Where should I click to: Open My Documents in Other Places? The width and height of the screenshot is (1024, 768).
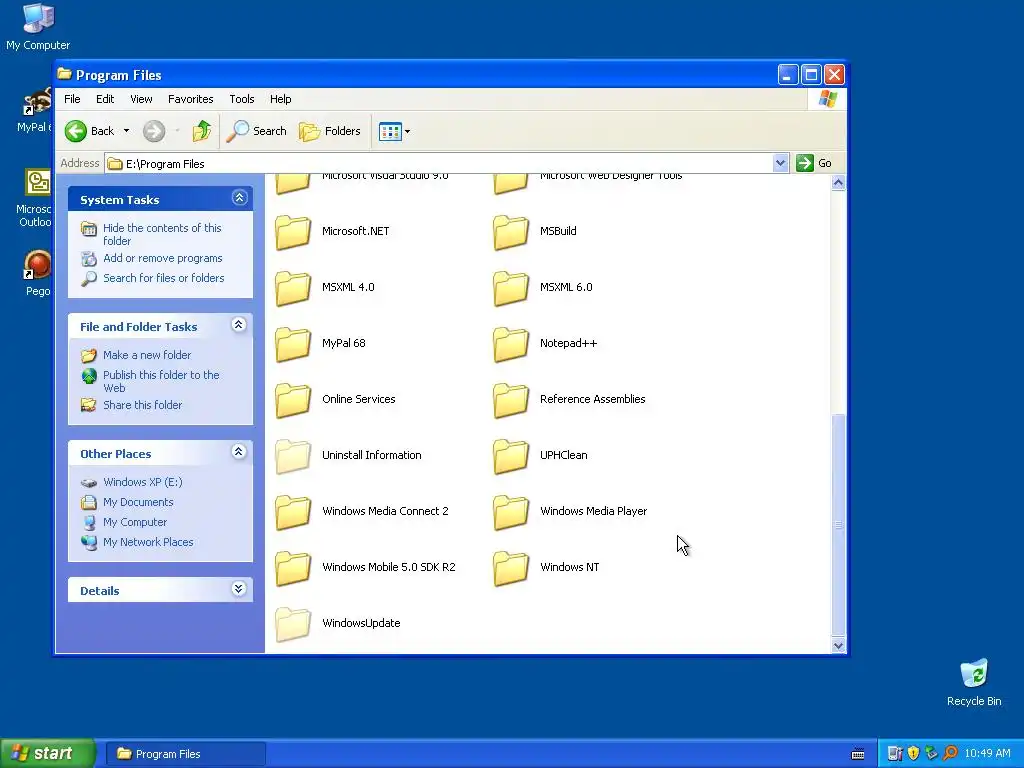[138, 502]
